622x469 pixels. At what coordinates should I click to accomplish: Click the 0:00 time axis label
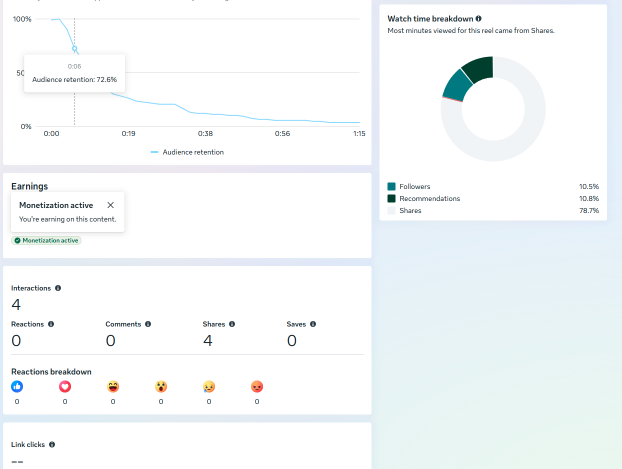51,134
